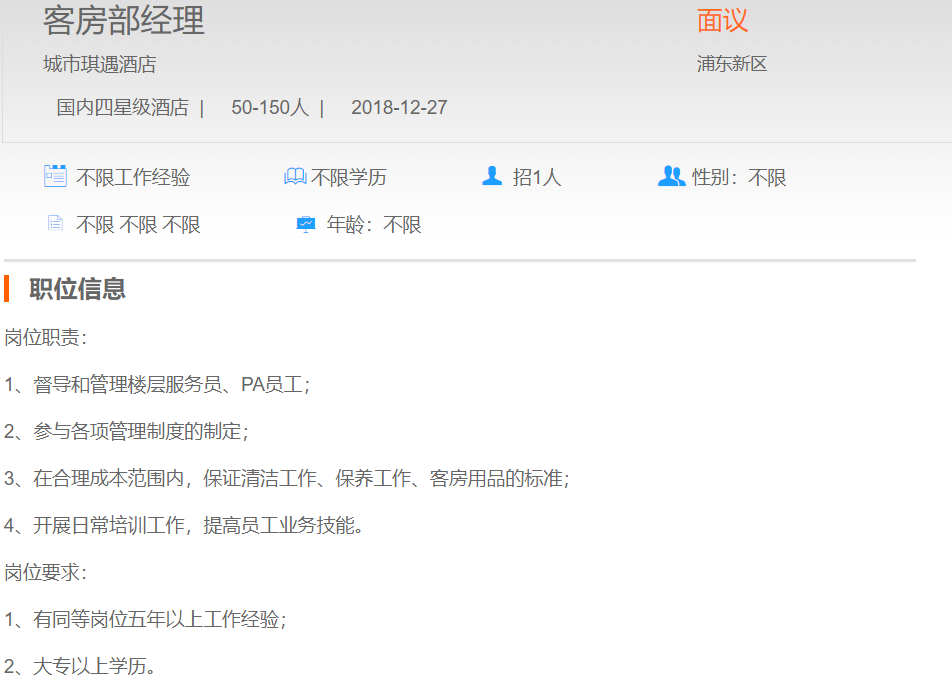Click the calendar icon beside 不限工作经验
952x694 pixels.
tap(55, 176)
